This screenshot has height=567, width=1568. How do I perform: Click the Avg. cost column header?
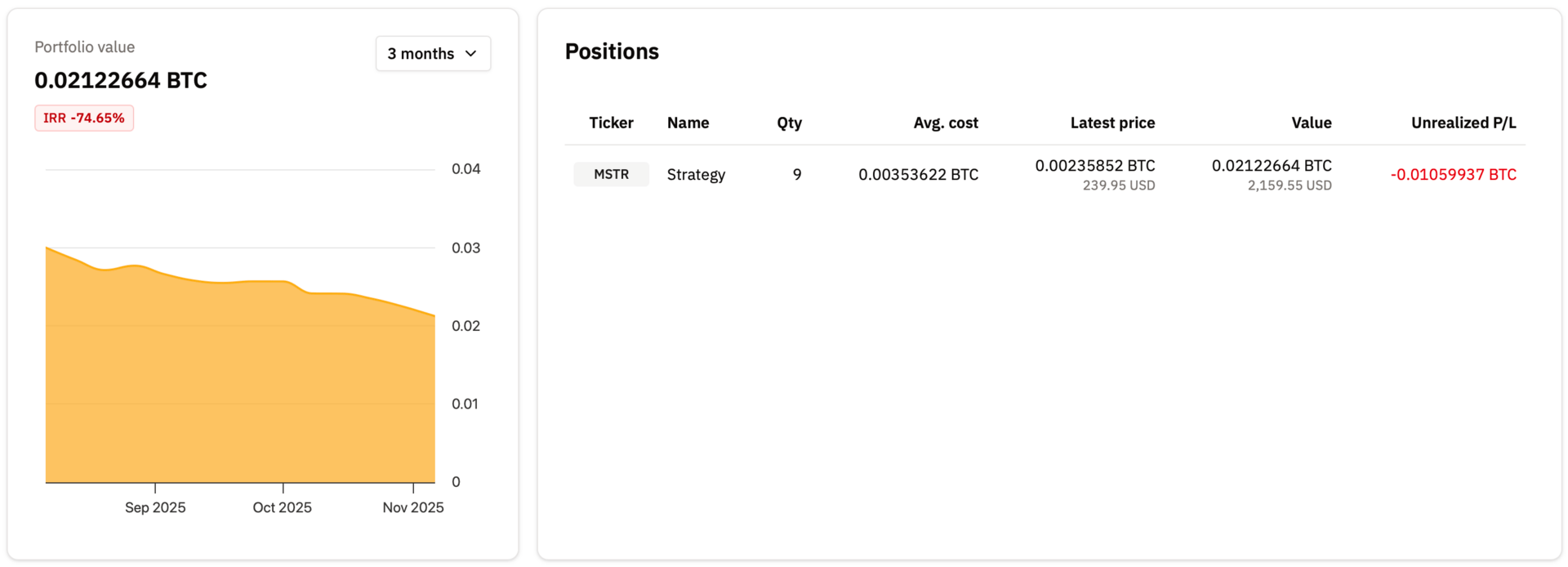point(945,123)
